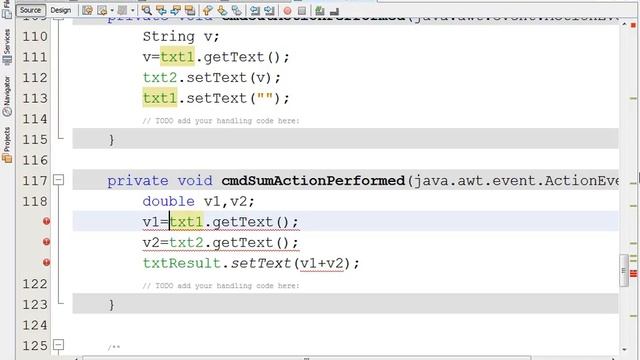The image size is (640, 360).
Task: Click red error marks in the error stripe
Action: pyautogui.click(x=633, y=273)
